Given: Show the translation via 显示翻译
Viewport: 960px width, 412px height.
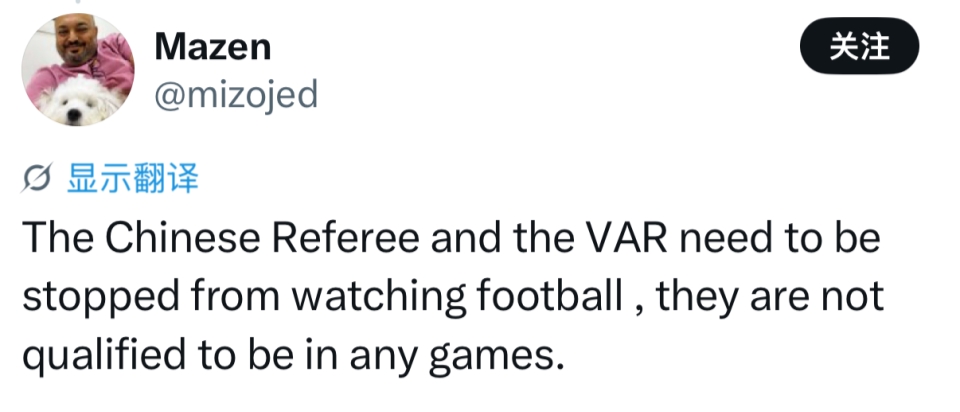Looking at the screenshot, I should [x=132, y=180].
